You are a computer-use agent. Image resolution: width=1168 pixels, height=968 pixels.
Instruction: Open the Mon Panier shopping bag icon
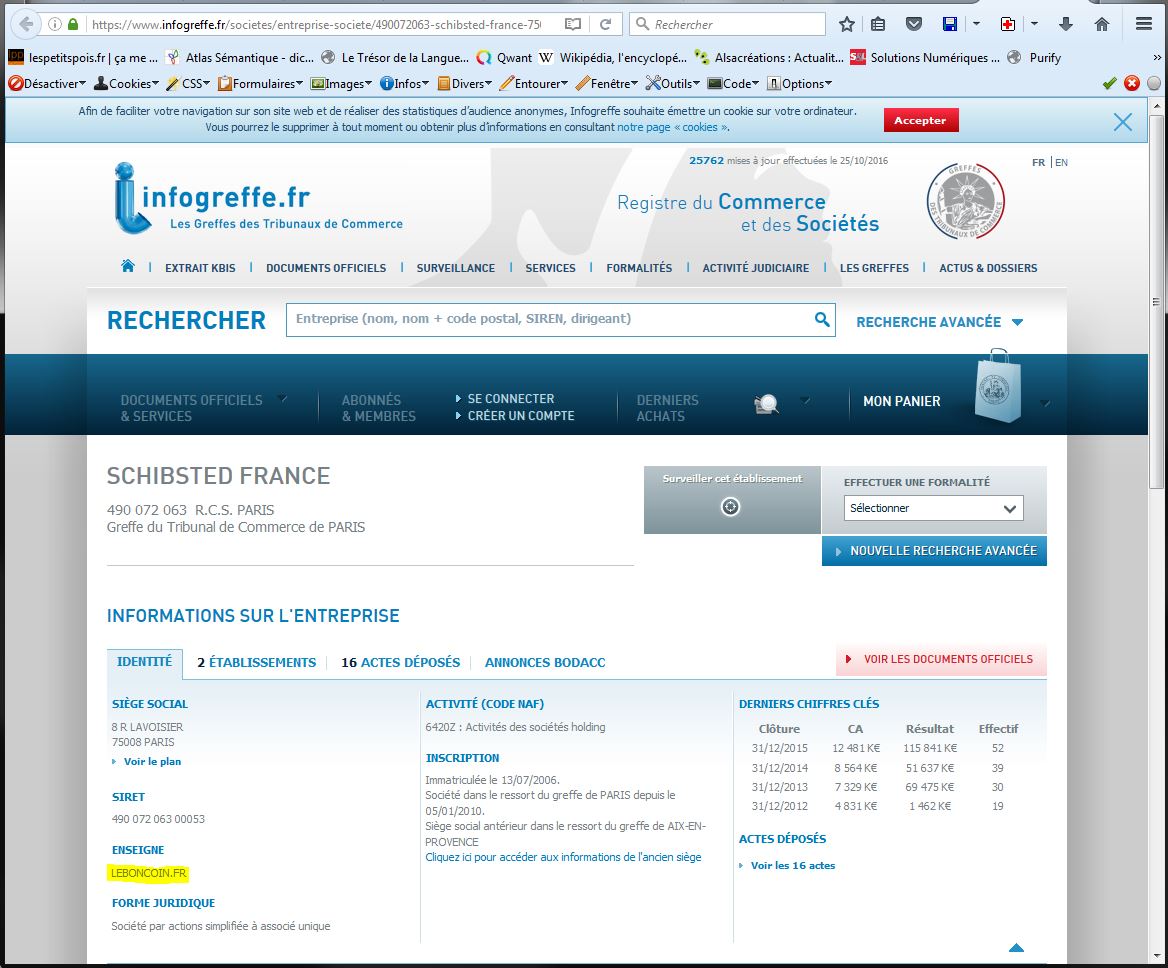coord(997,387)
